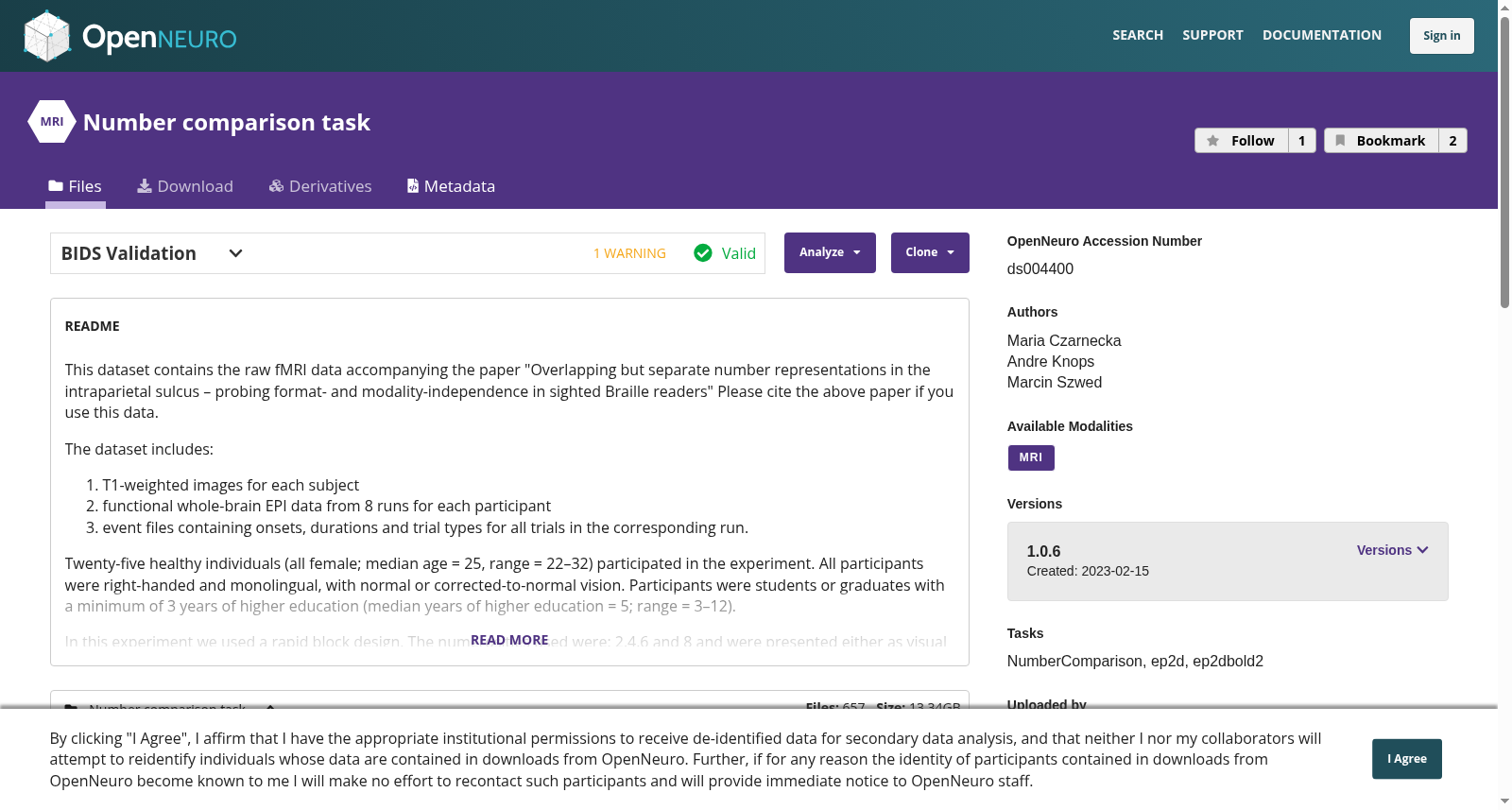Click the README heading
Image resolution: width=1512 pixels, height=810 pixels.
pos(93,326)
